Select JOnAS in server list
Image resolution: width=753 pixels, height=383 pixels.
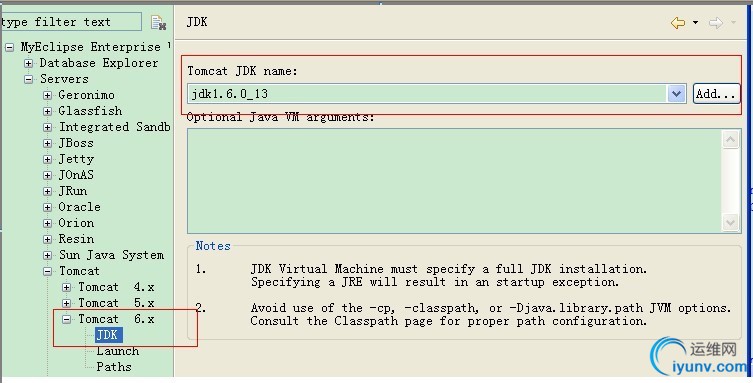76,175
